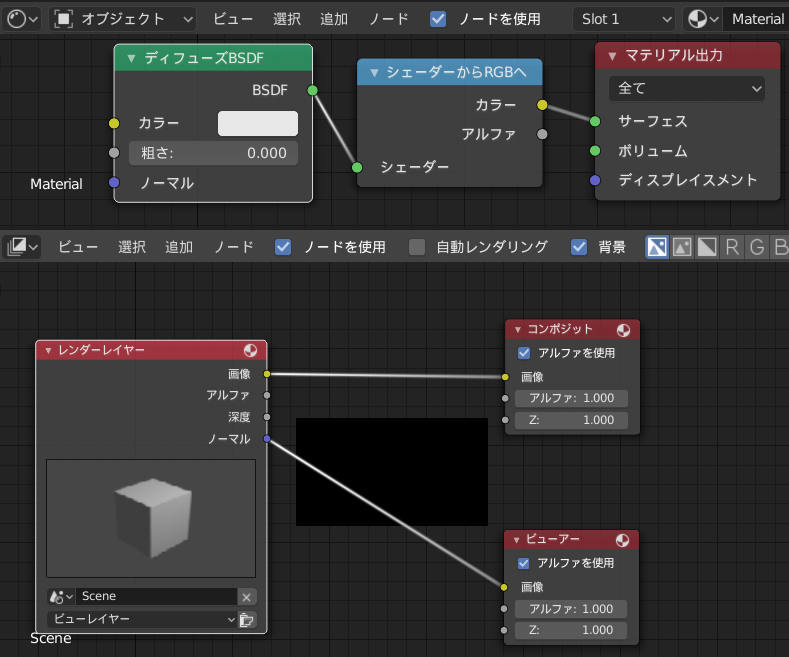
Task: Click yellow Color socket of Shader to RGB
Action: [x=542, y=105]
